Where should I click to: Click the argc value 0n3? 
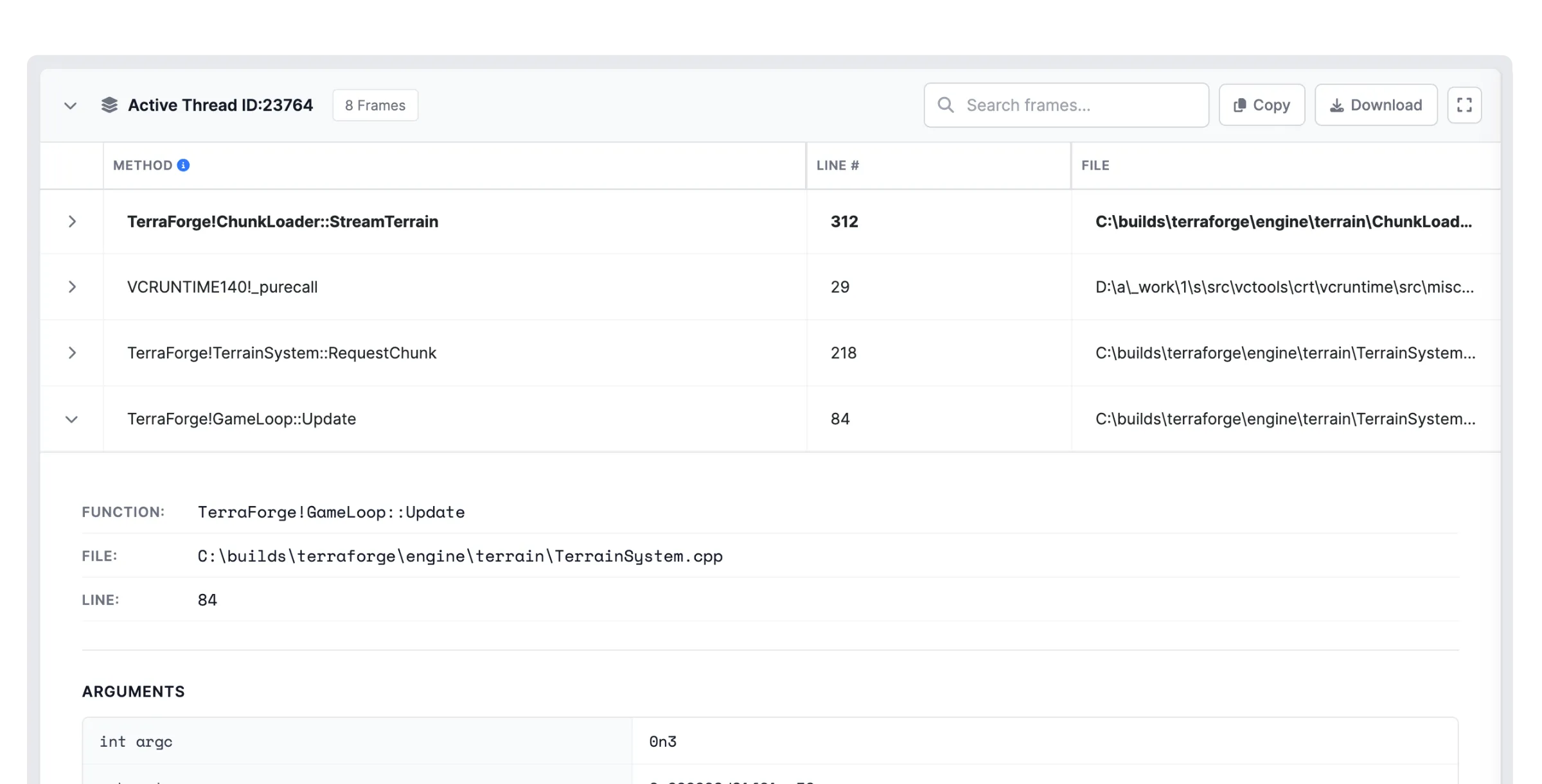[662, 742]
